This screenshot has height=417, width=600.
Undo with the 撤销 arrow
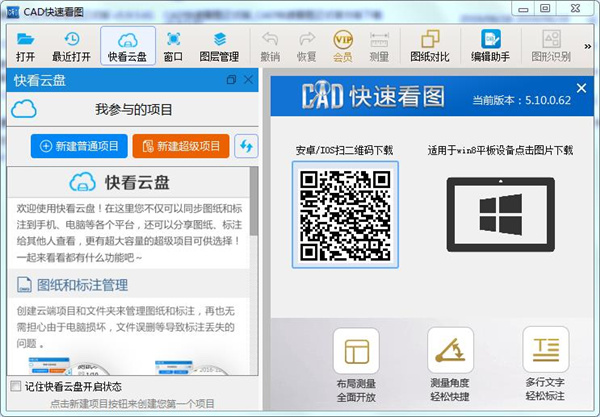coord(270,46)
